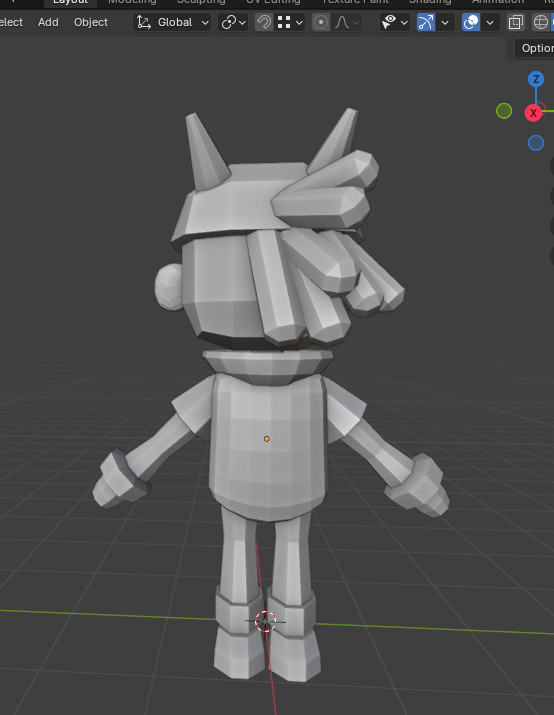The image size is (554, 715).
Task: Expand overlays settings dropdown arrow
Action: [x=490, y=22]
